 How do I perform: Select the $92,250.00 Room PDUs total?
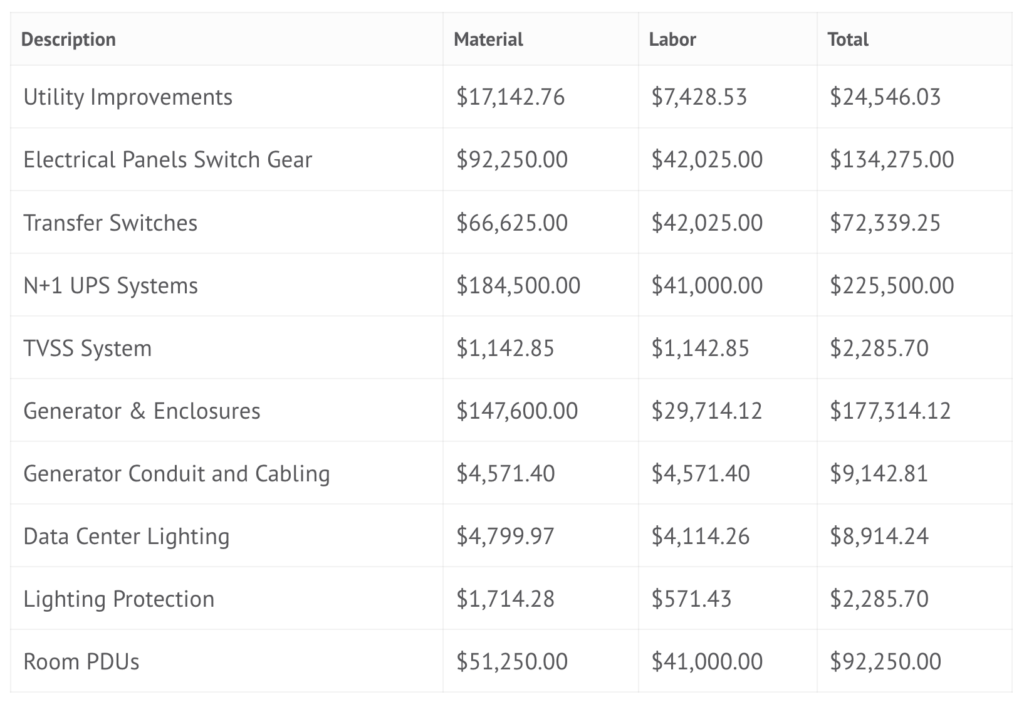click(885, 662)
